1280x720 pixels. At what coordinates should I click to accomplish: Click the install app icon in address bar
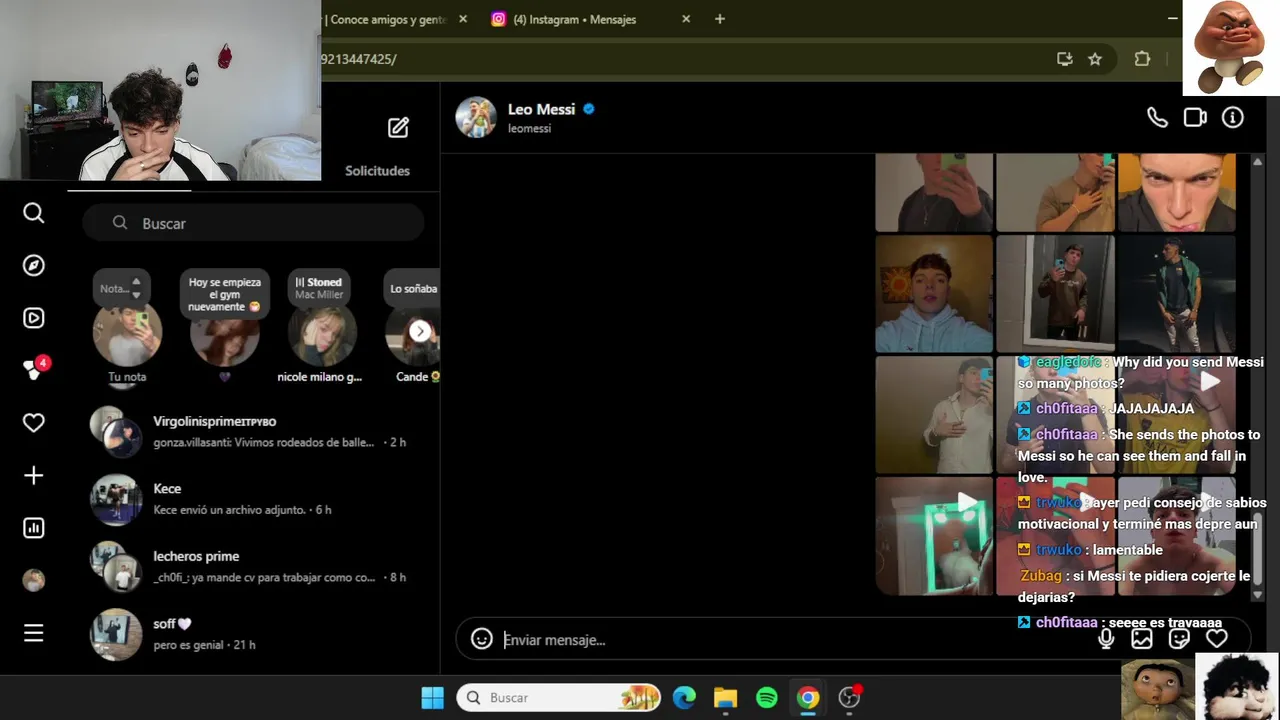click(x=1065, y=59)
